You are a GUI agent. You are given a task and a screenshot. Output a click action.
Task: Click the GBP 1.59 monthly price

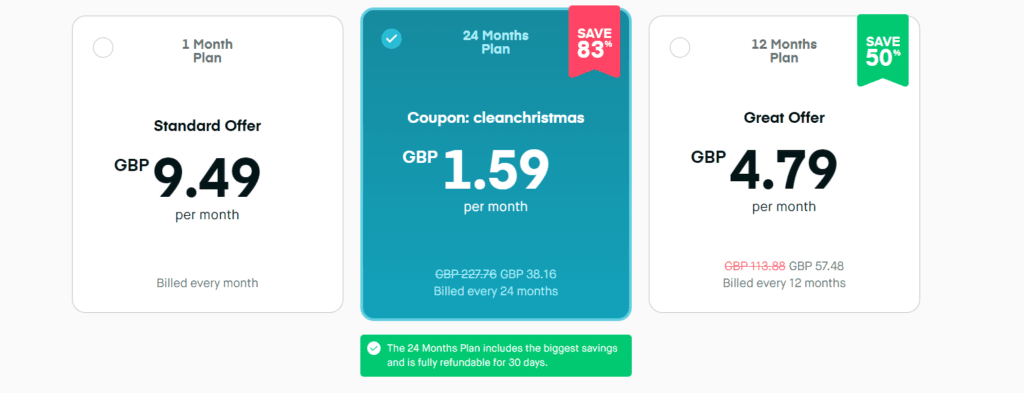coord(476,168)
